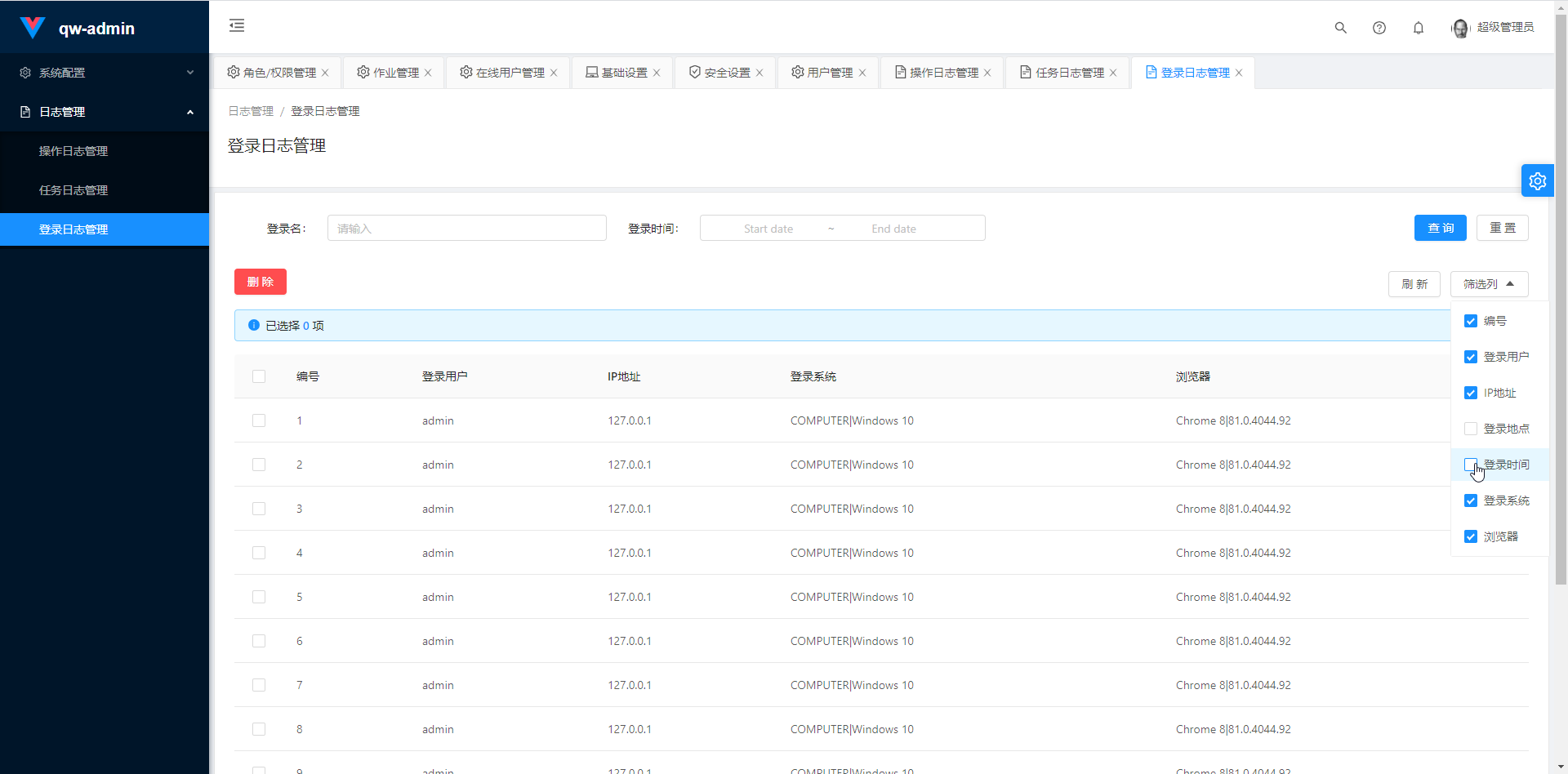1568x774 pixels.
Task: Close the 作业管理 tab
Action: click(x=428, y=73)
